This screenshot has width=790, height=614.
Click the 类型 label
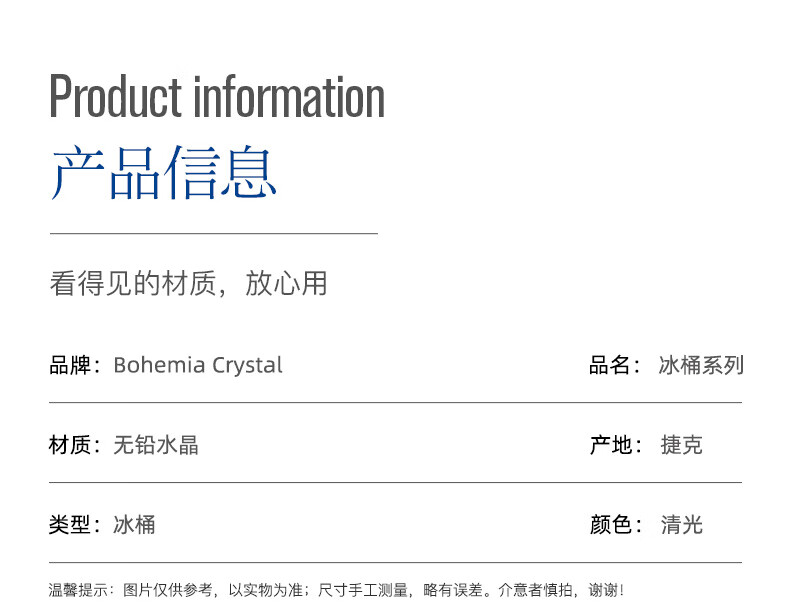[71, 524]
